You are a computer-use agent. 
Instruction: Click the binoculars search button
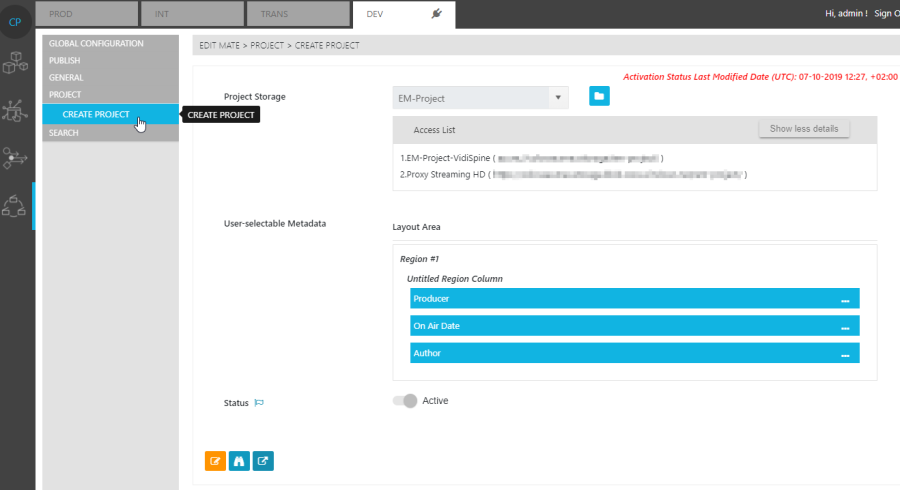point(239,461)
